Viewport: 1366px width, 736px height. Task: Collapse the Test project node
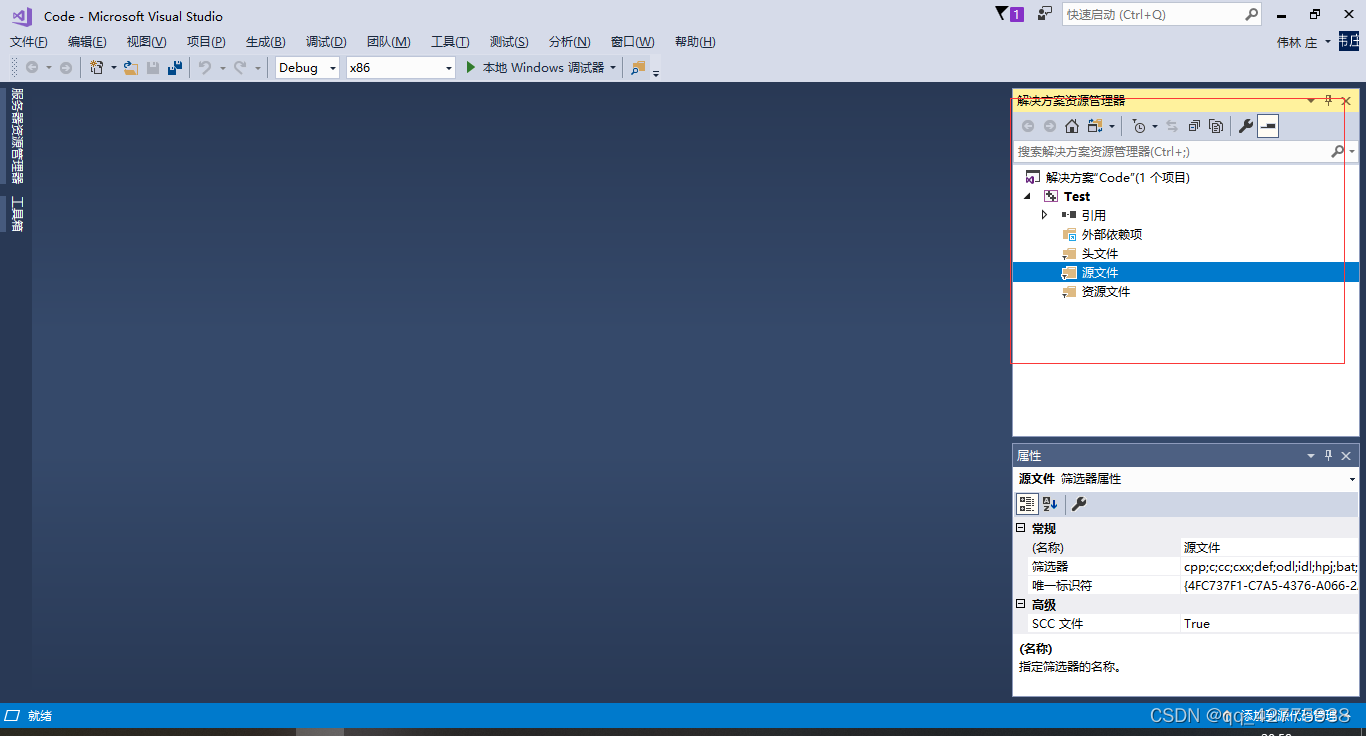pyautogui.click(x=1027, y=196)
